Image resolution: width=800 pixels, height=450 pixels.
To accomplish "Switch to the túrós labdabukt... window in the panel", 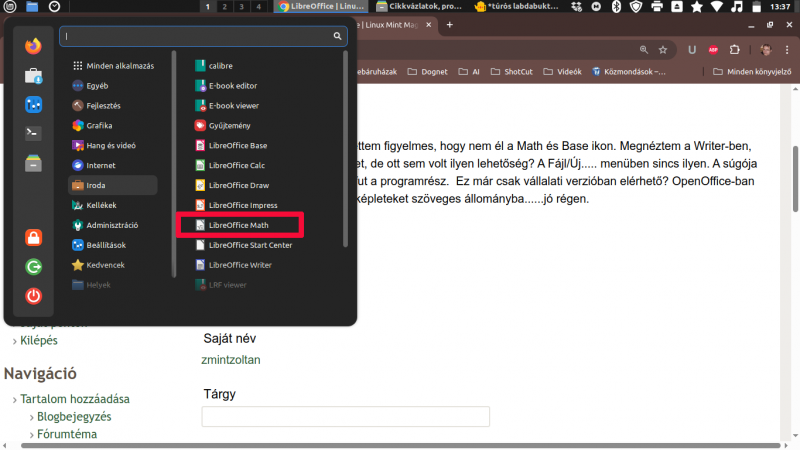I will tap(516, 6).
